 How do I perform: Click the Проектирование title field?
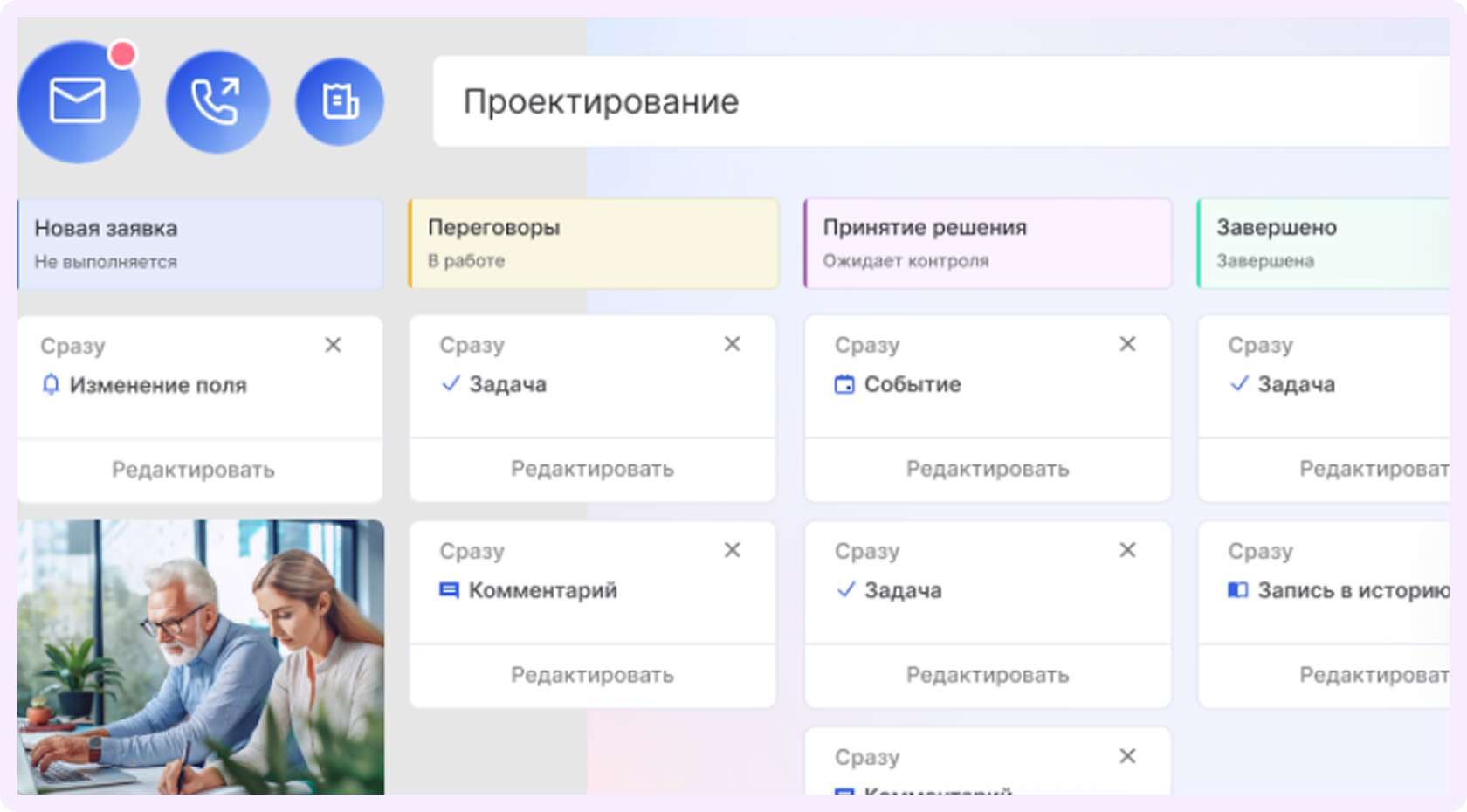pyautogui.click(x=941, y=101)
